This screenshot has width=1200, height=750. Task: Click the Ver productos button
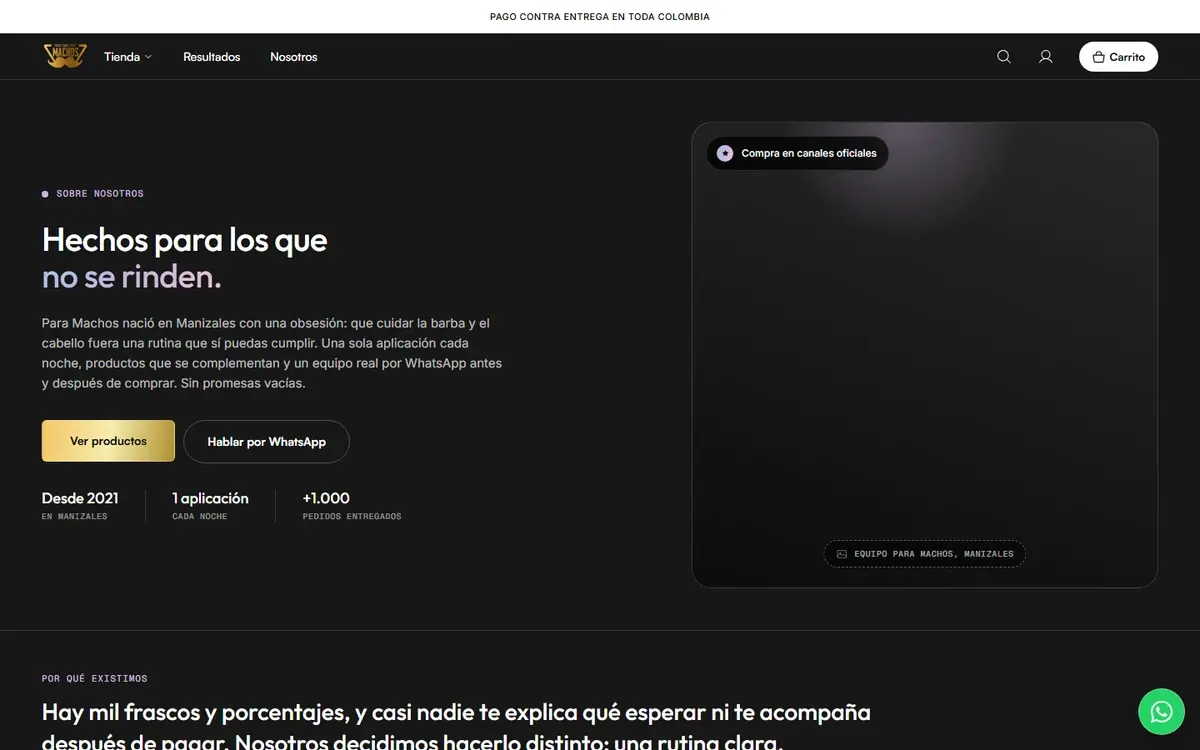click(108, 441)
